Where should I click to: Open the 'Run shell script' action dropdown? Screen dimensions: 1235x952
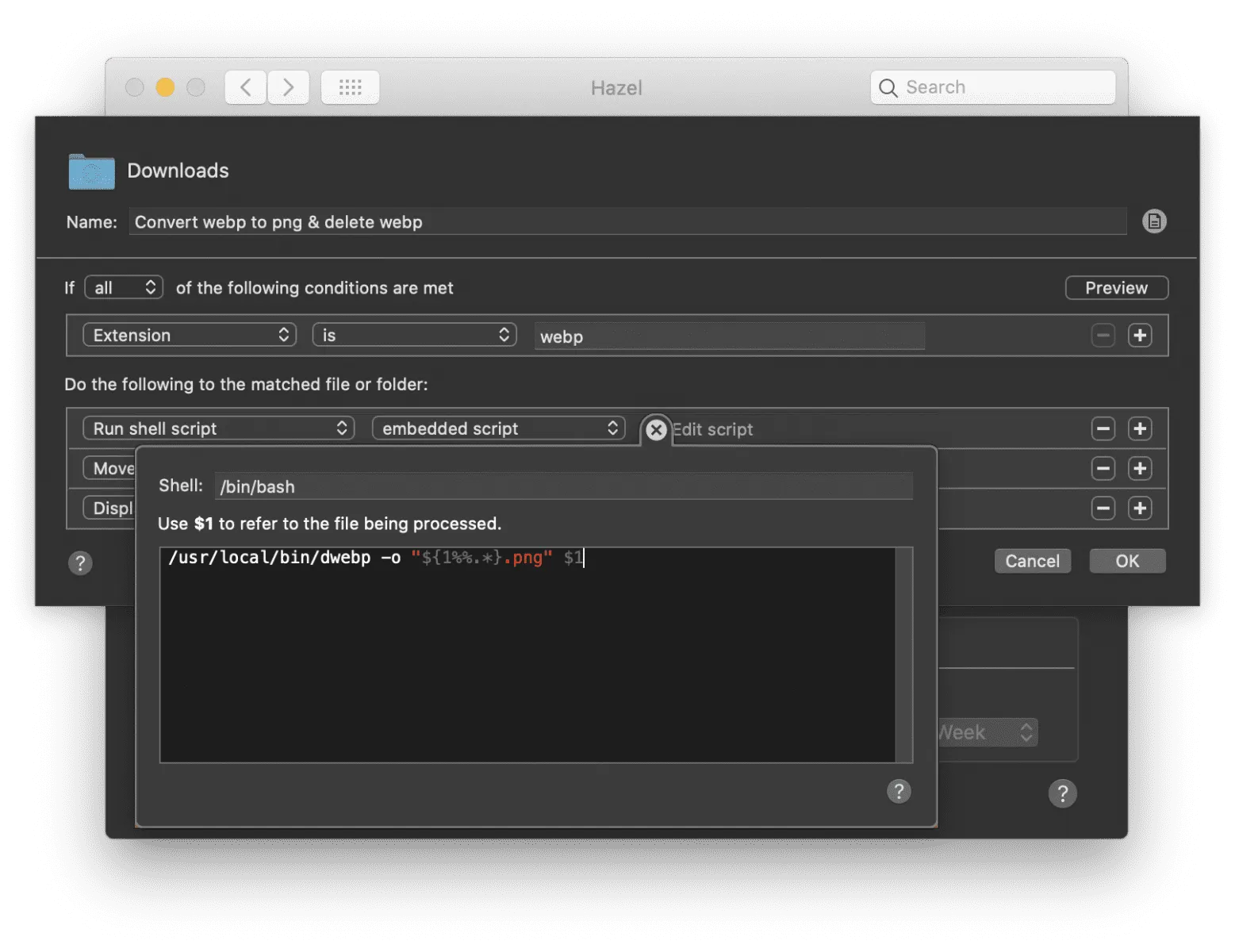(x=218, y=428)
